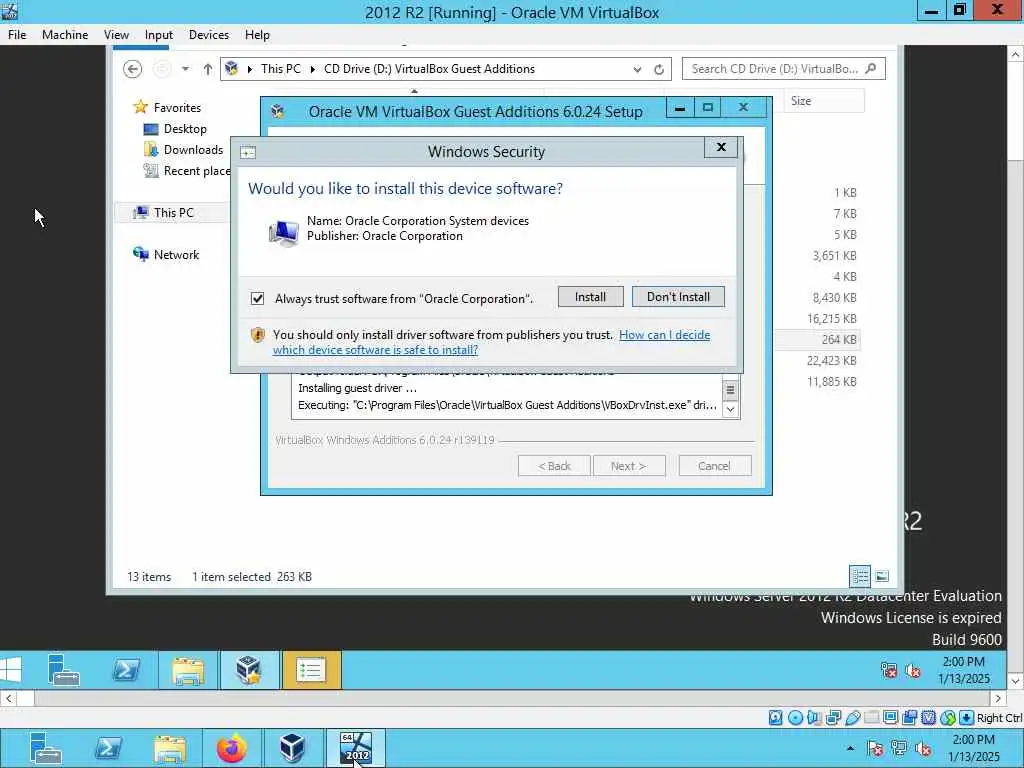Click the VirtualBox audio status icon

tap(814, 718)
